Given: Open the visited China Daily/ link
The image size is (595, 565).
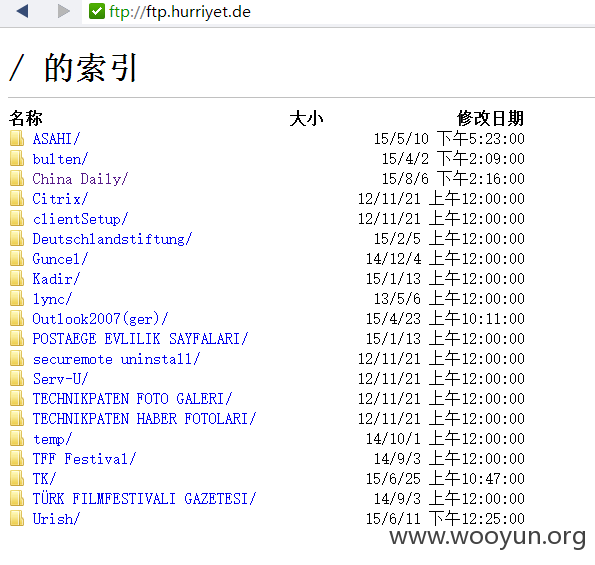Looking at the screenshot, I should pyautogui.click(x=80, y=179).
